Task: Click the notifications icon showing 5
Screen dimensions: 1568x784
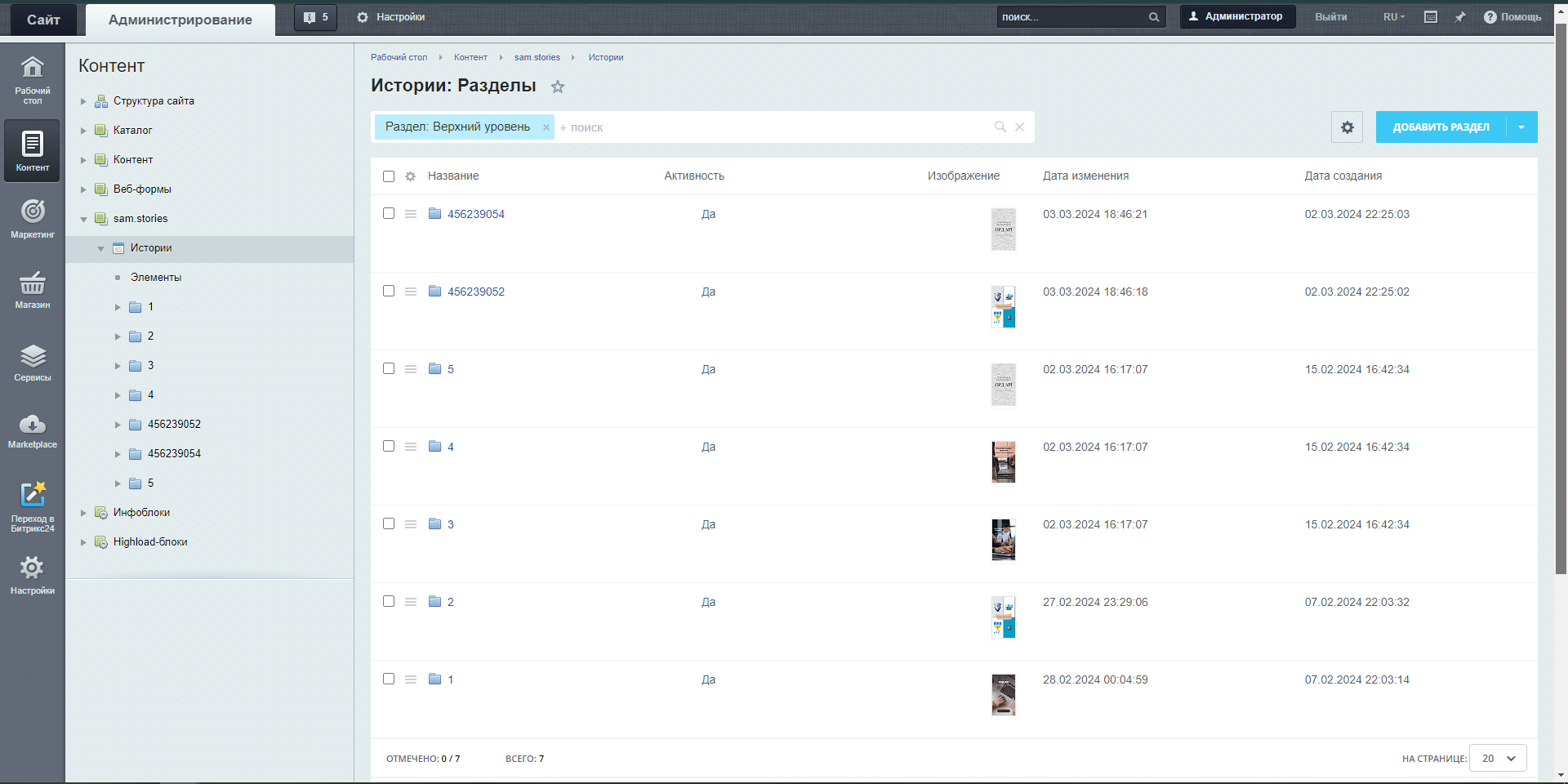Action: click(x=315, y=17)
